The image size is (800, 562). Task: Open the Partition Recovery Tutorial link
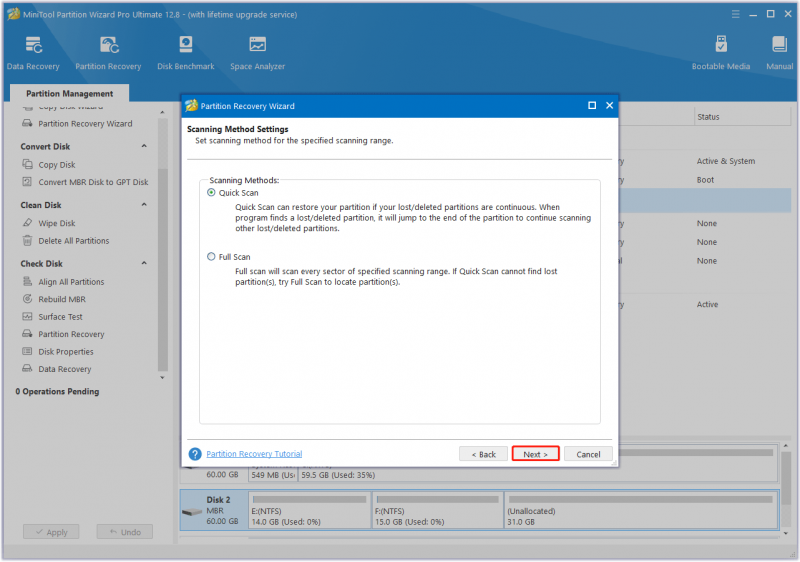254,454
